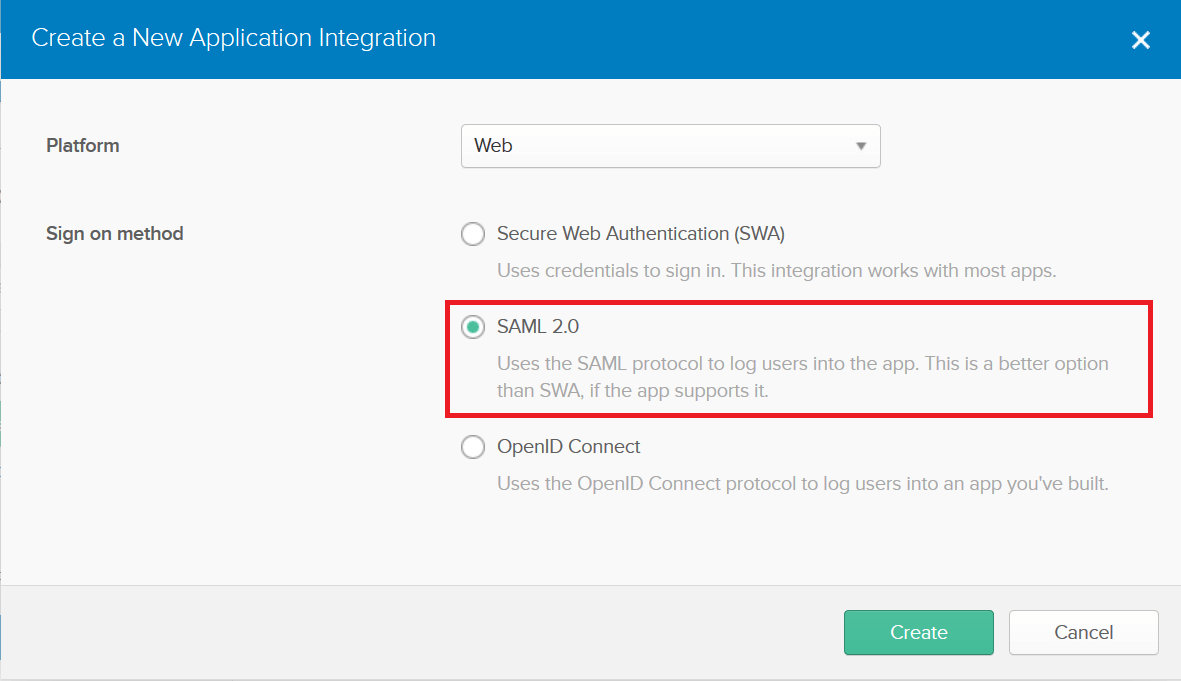The image size is (1181, 681).
Task: Click the Platform dropdown arrow
Action: pos(860,146)
